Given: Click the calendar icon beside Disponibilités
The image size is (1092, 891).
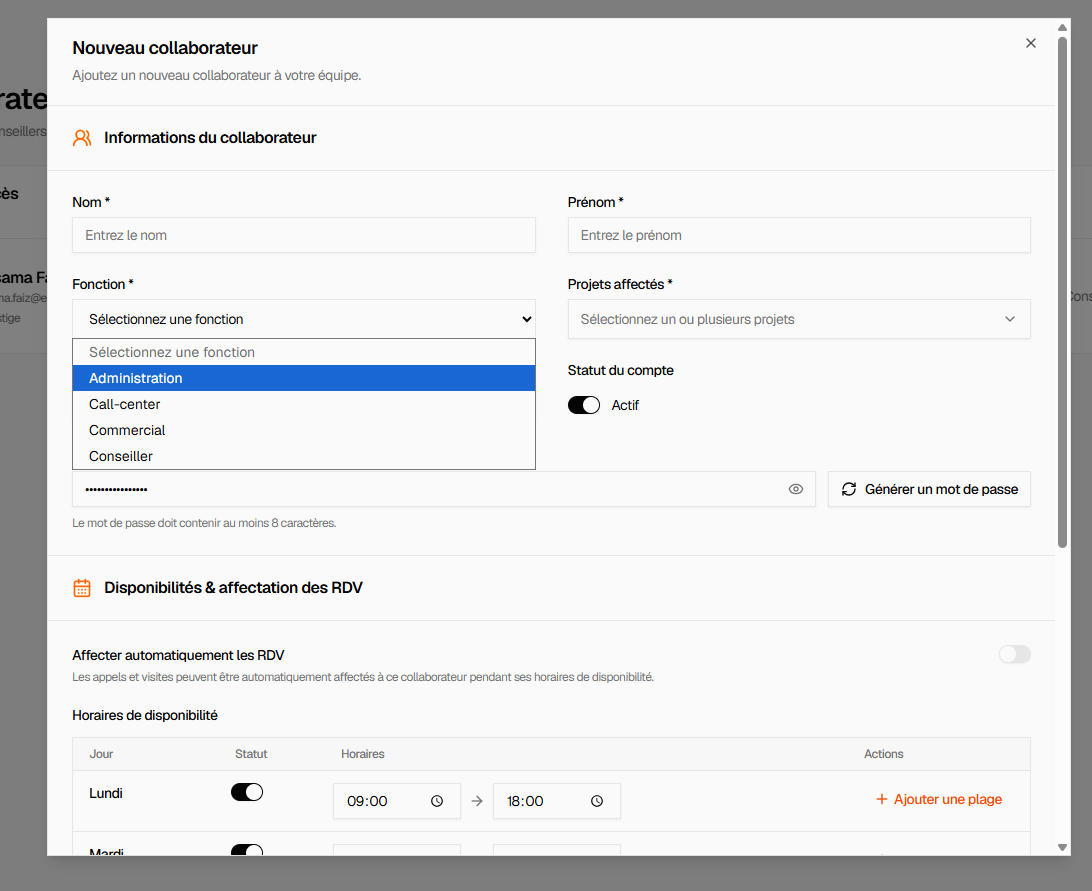Looking at the screenshot, I should click(x=82, y=588).
